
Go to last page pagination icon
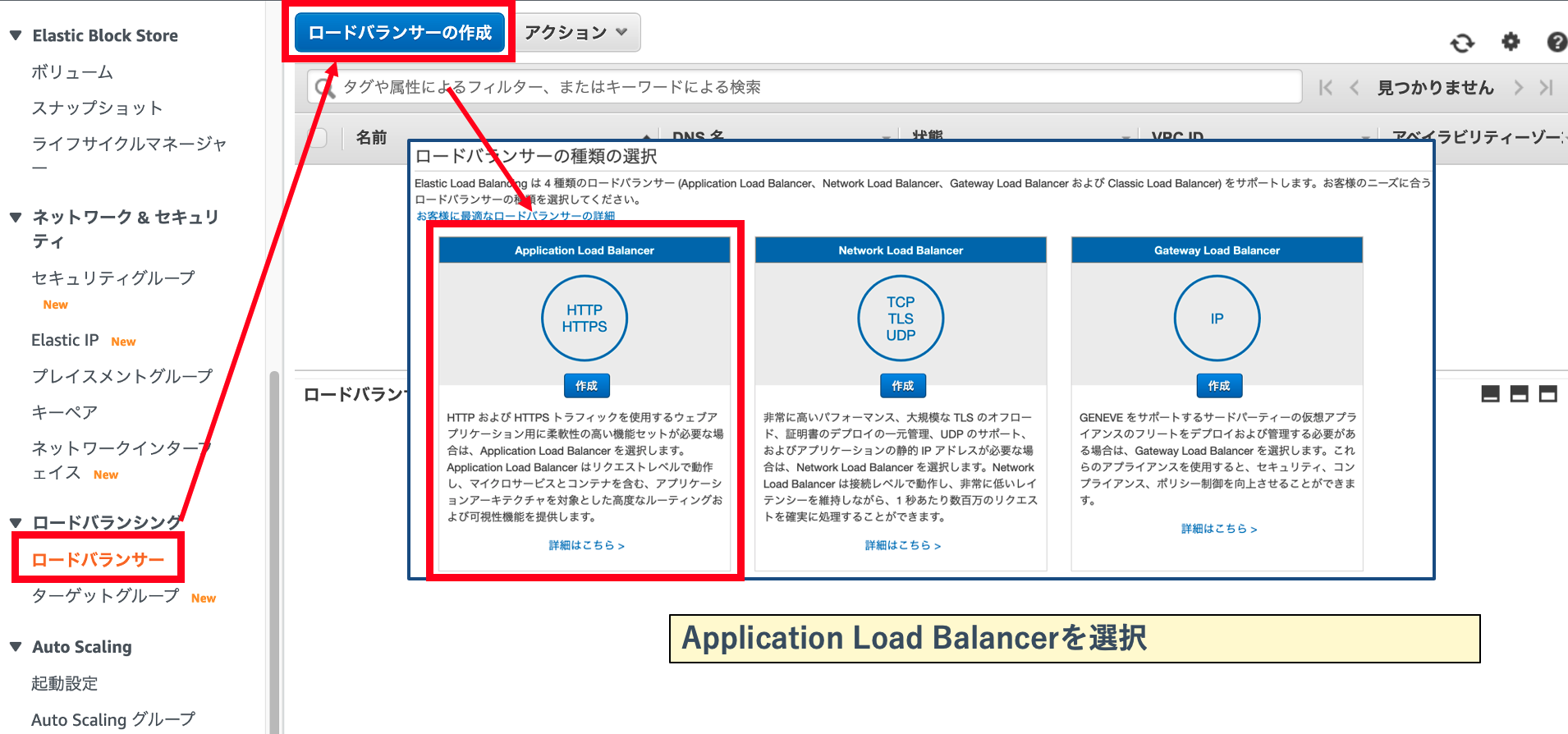(x=1547, y=87)
